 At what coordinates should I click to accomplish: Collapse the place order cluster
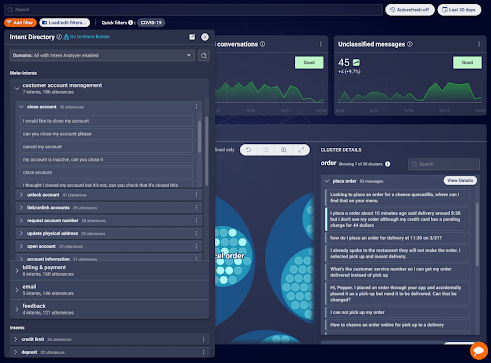point(327,181)
